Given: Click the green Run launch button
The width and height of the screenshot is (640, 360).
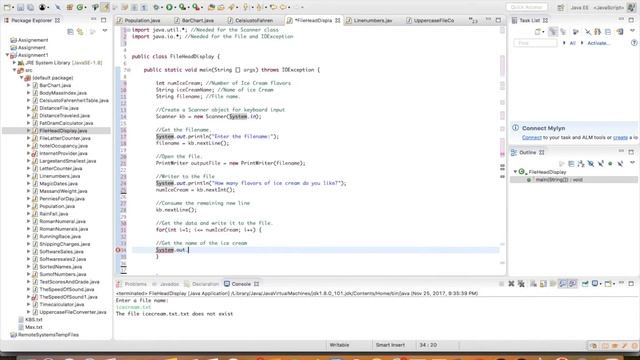Looking at the screenshot, I should pos(169,7).
